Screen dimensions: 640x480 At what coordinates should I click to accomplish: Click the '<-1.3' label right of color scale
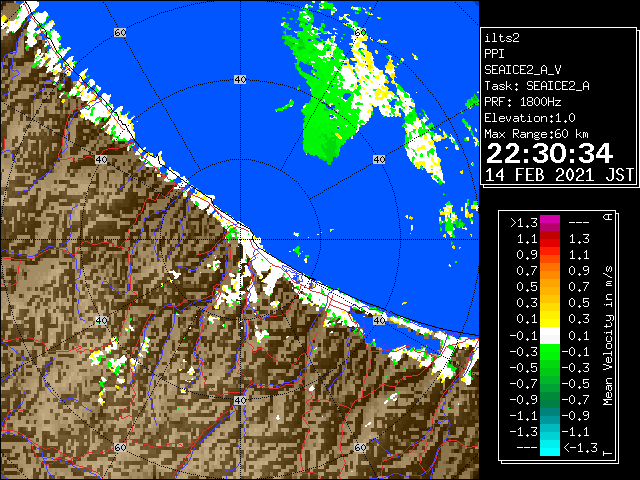(x=580, y=448)
